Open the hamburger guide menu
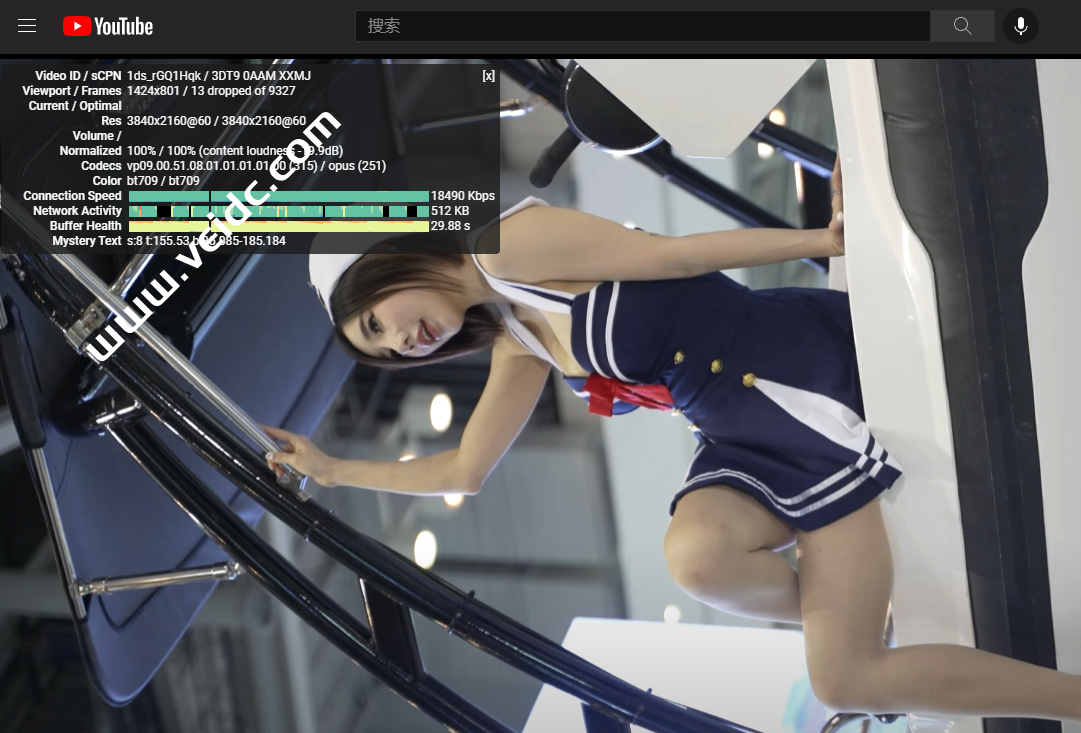 coord(27,26)
